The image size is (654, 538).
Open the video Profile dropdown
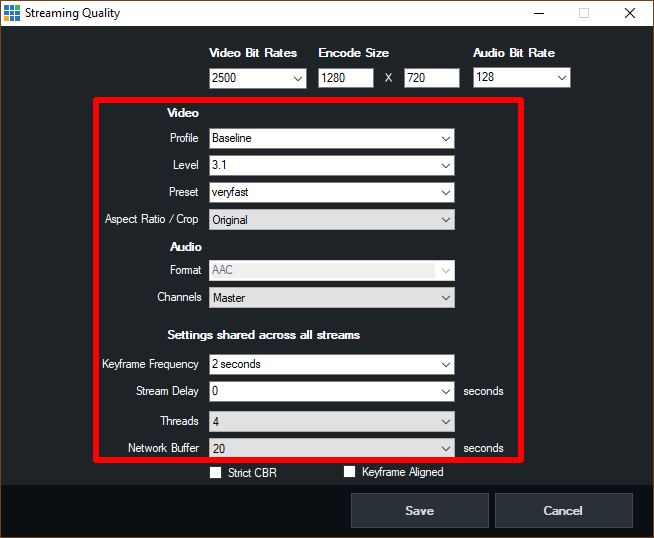point(331,139)
